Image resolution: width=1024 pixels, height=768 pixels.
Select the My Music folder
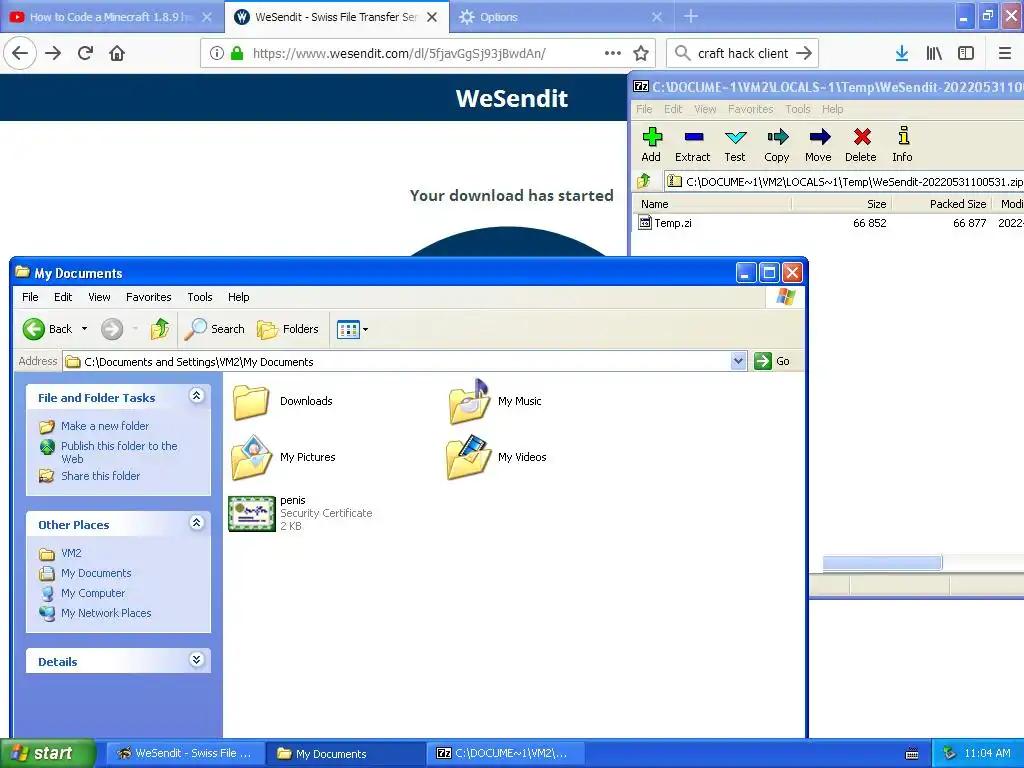pyautogui.click(x=495, y=401)
